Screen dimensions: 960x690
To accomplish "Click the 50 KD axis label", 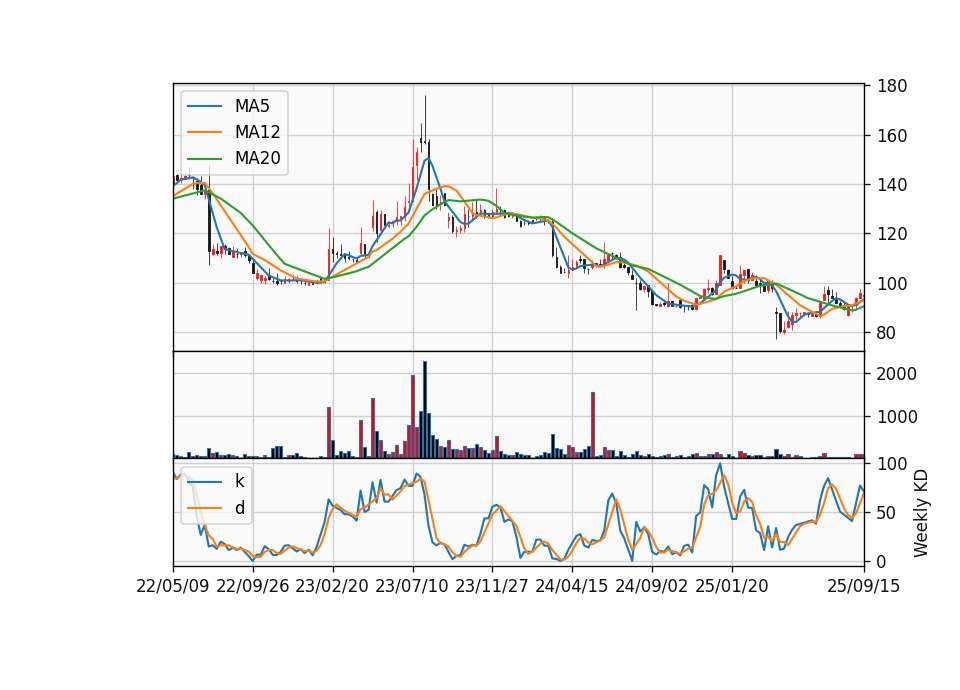I will (x=886, y=513).
